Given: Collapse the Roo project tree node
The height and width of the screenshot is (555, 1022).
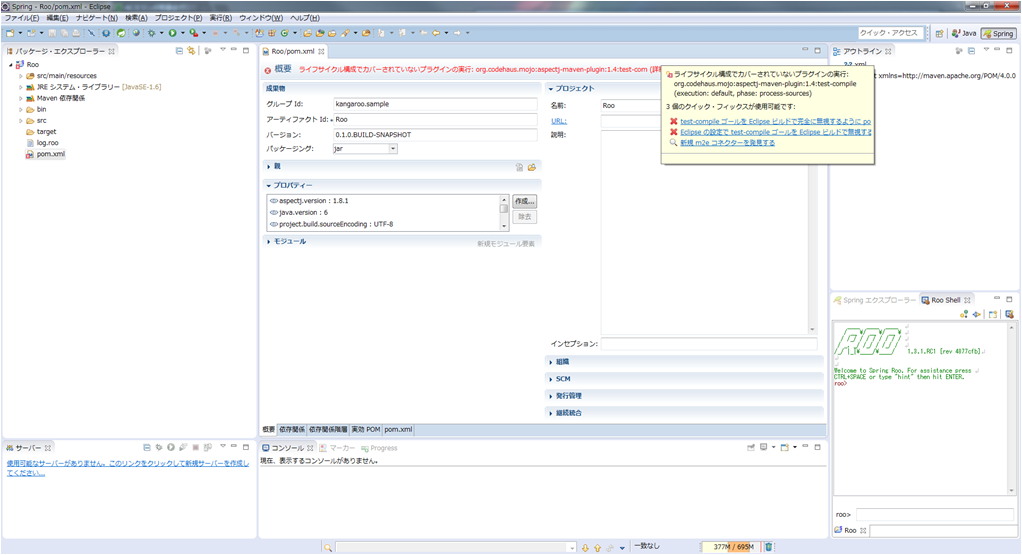Looking at the screenshot, I should [10, 64].
